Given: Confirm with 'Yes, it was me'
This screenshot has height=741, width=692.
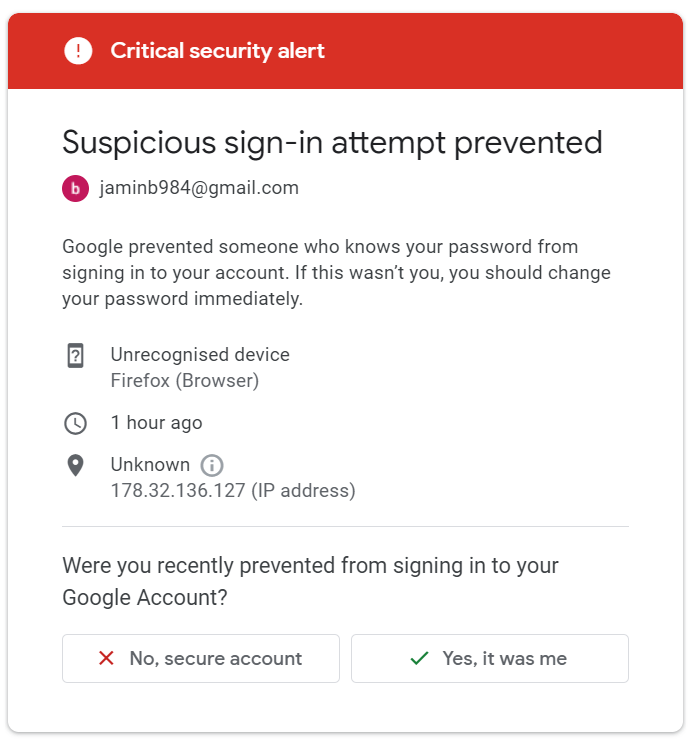Looking at the screenshot, I should click(490, 658).
